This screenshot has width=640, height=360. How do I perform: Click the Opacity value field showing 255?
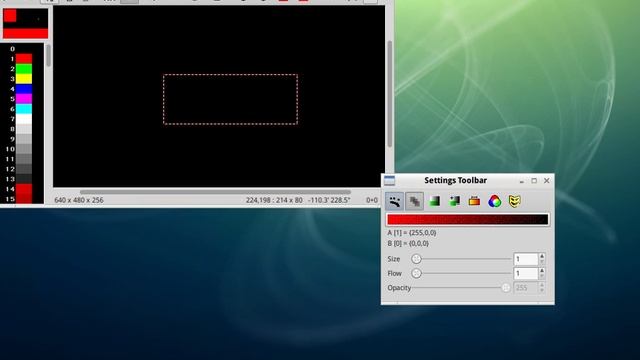(x=526, y=288)
